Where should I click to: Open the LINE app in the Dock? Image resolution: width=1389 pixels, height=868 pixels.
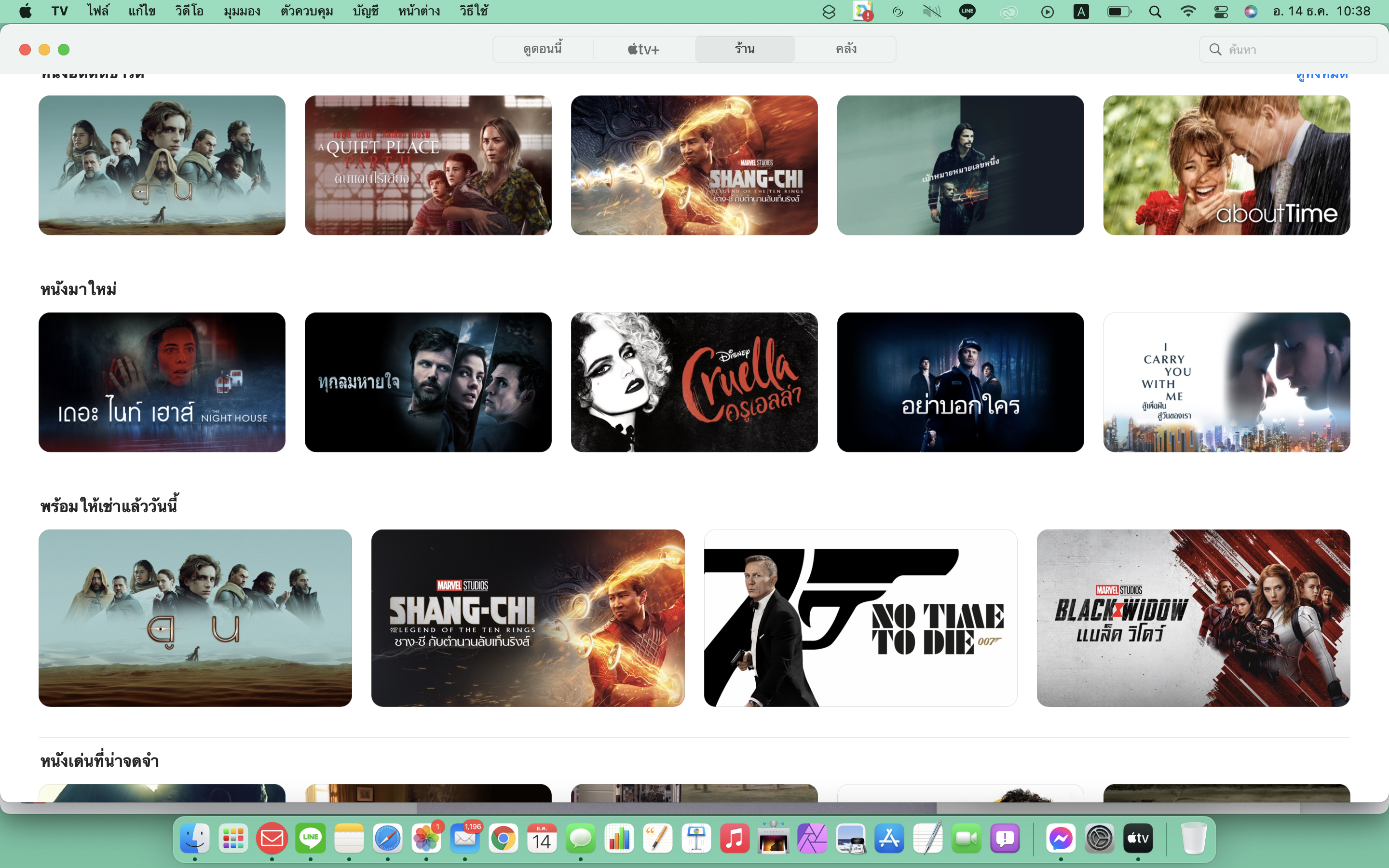[x=311, y=839]
